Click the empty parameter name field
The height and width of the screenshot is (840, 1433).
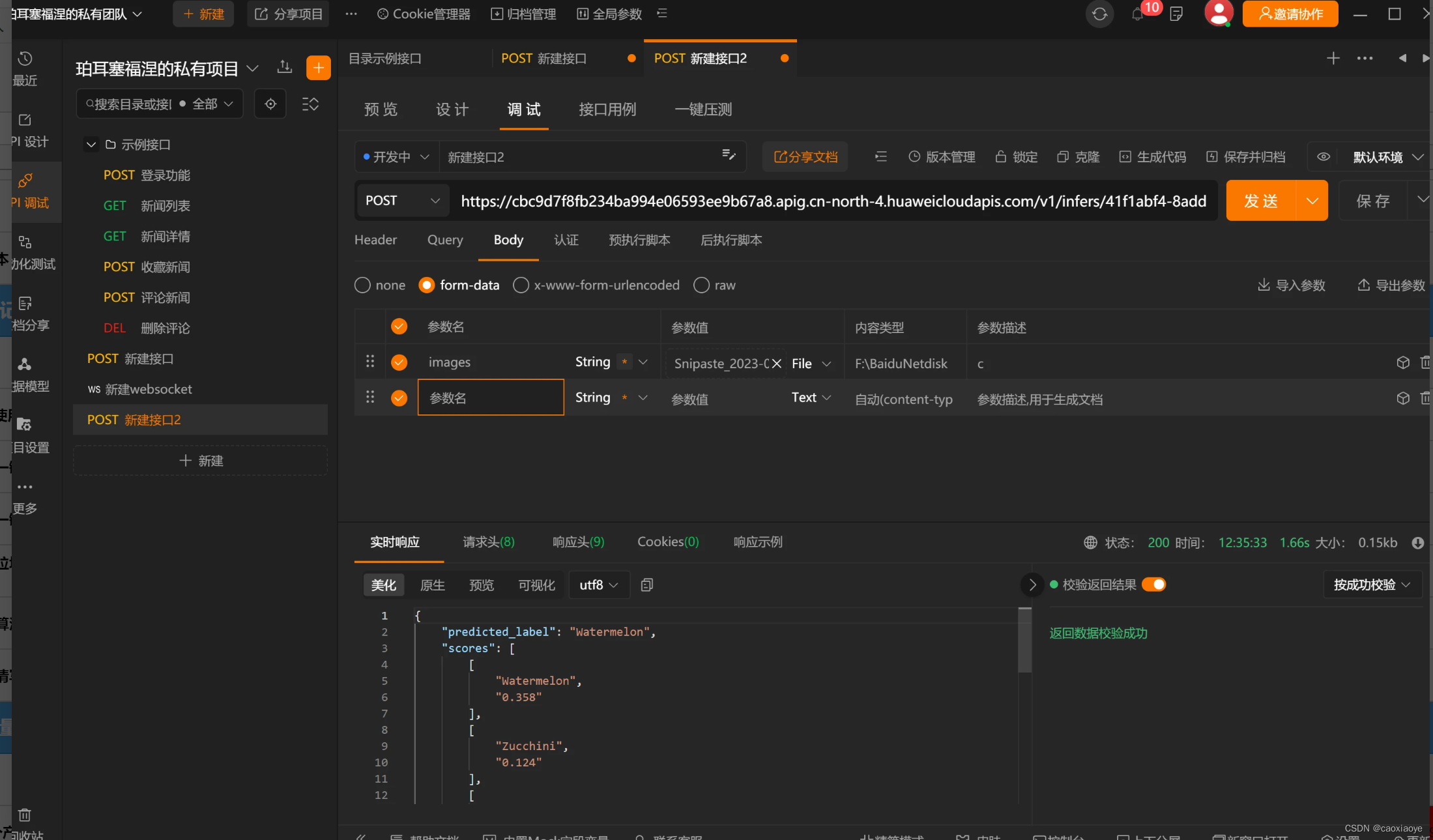pos(491,398)
